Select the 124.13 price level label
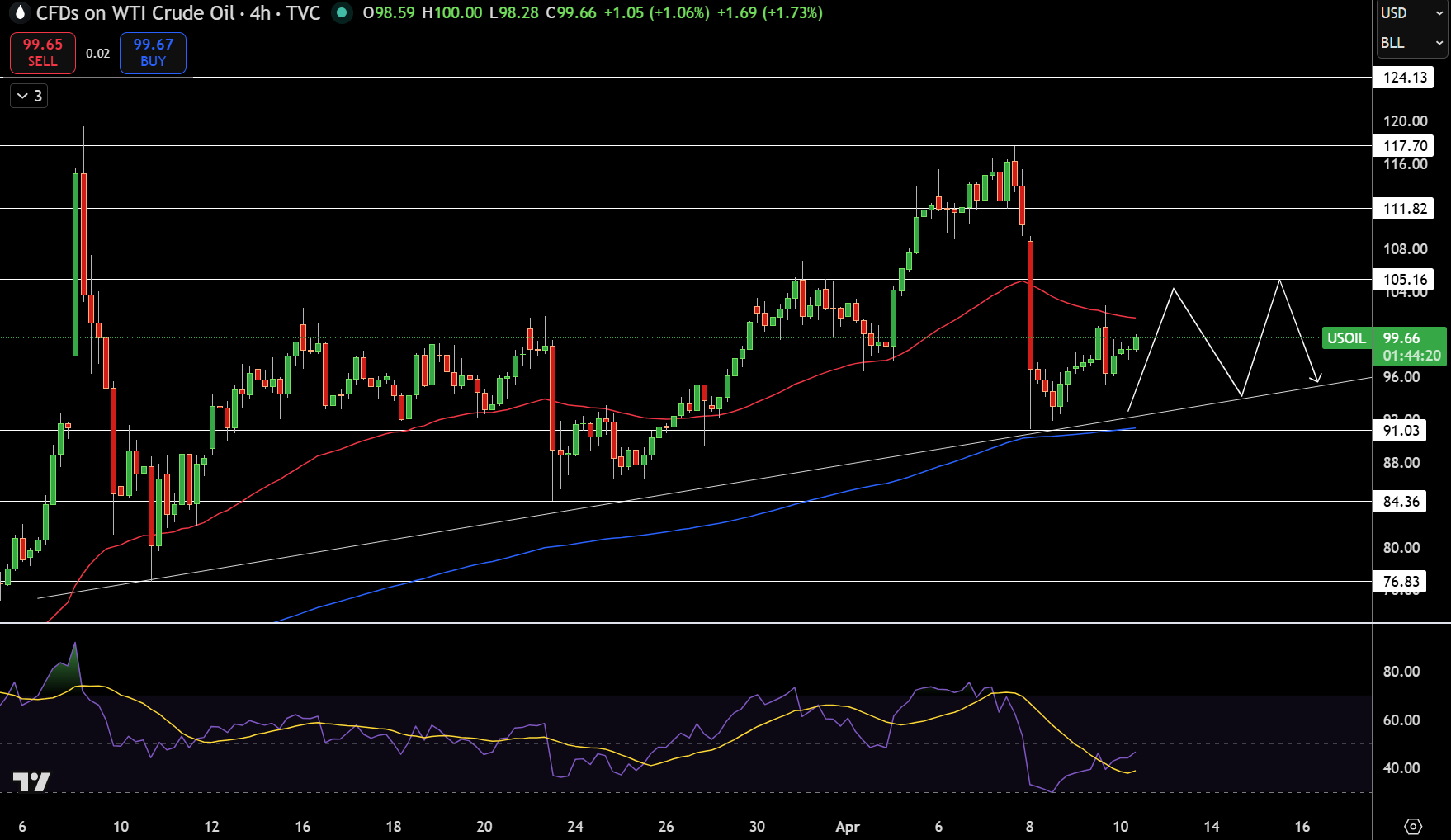Viewport: 1451px width, 840px height. point(1405,78)
